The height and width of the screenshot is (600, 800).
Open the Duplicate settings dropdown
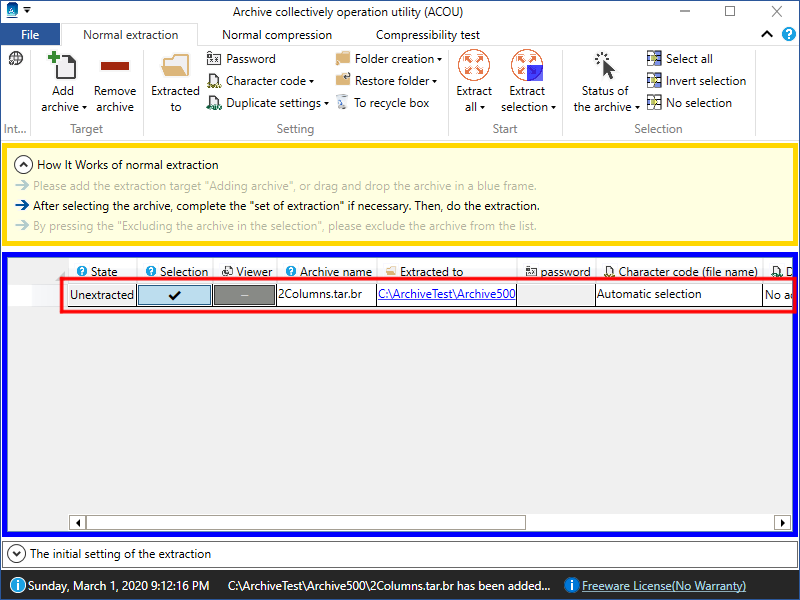(268, 103)
